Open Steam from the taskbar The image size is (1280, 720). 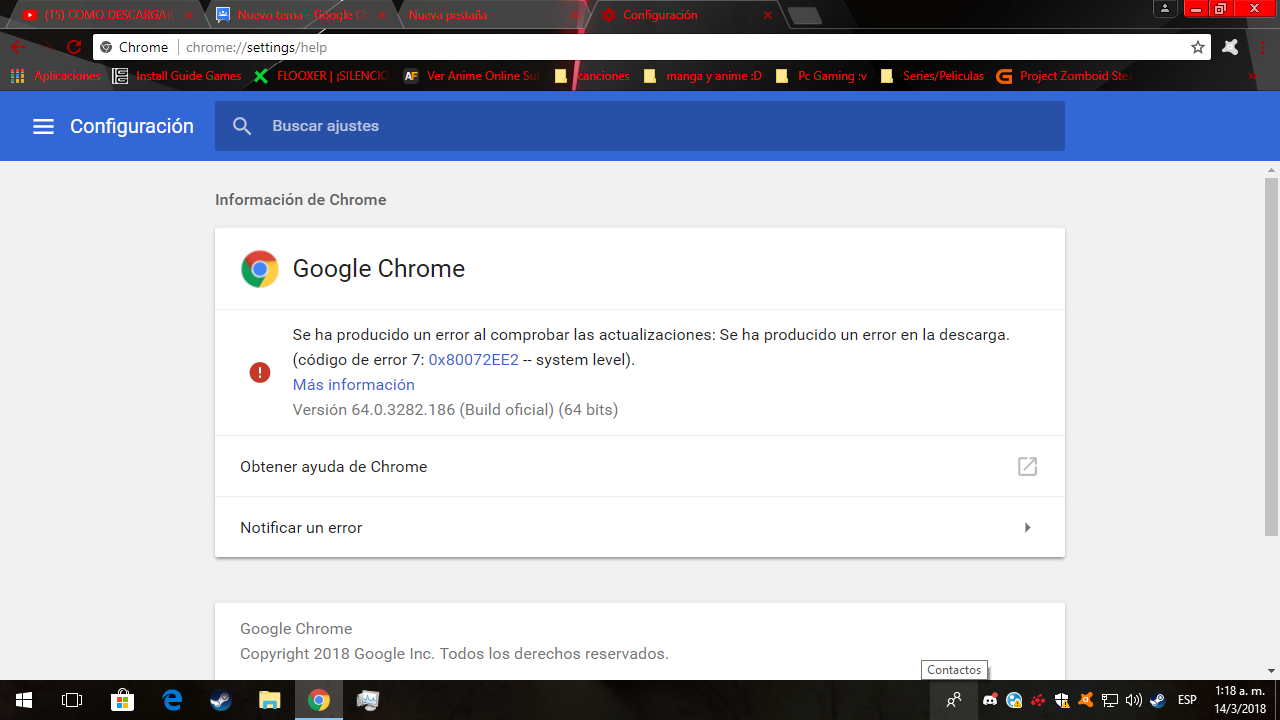tap(221, 700)
